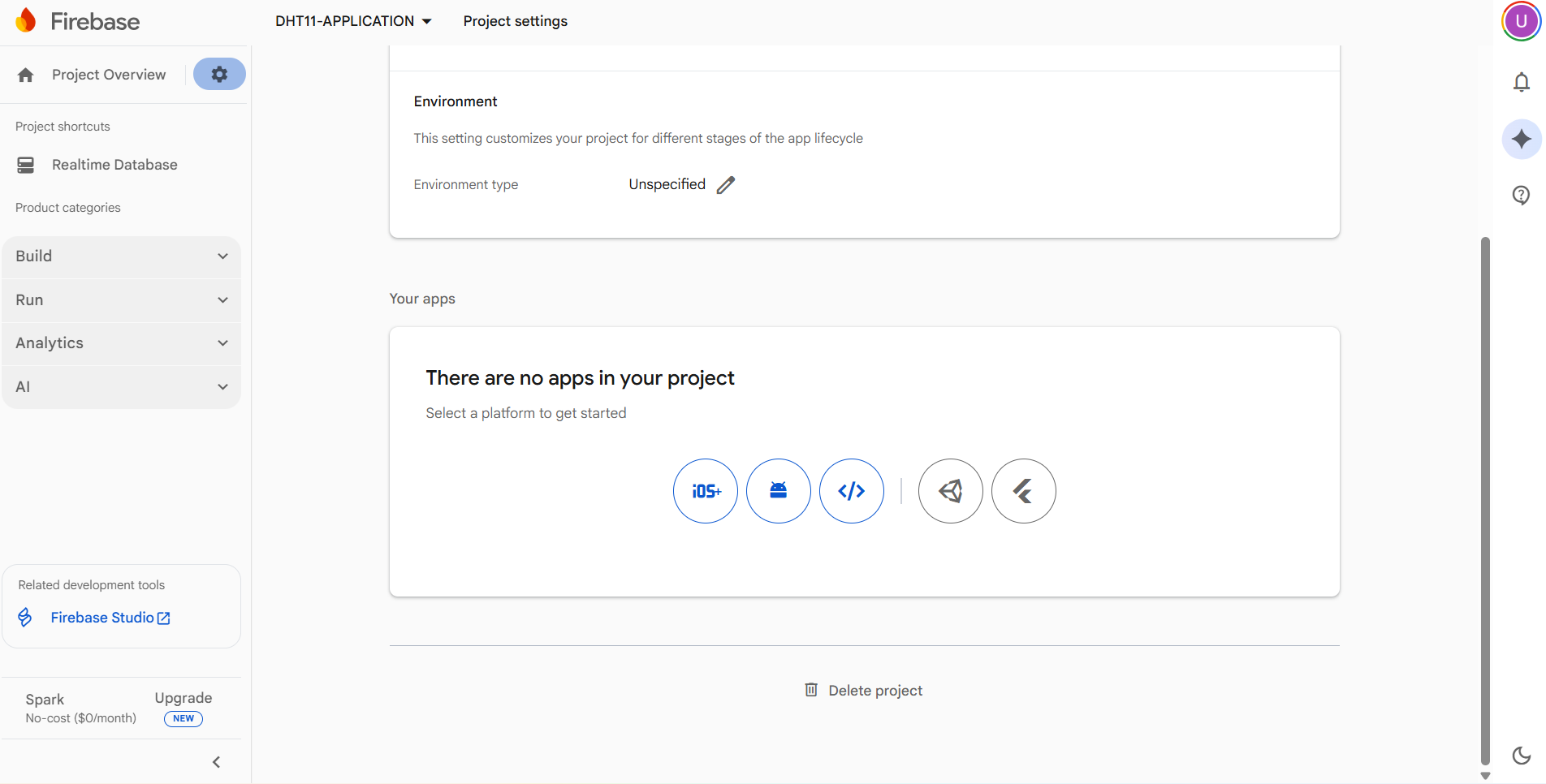Collapse the sidebar navigation
Image resolution: width=1546 pixels, height=784 pixels.
pos(216,762)
